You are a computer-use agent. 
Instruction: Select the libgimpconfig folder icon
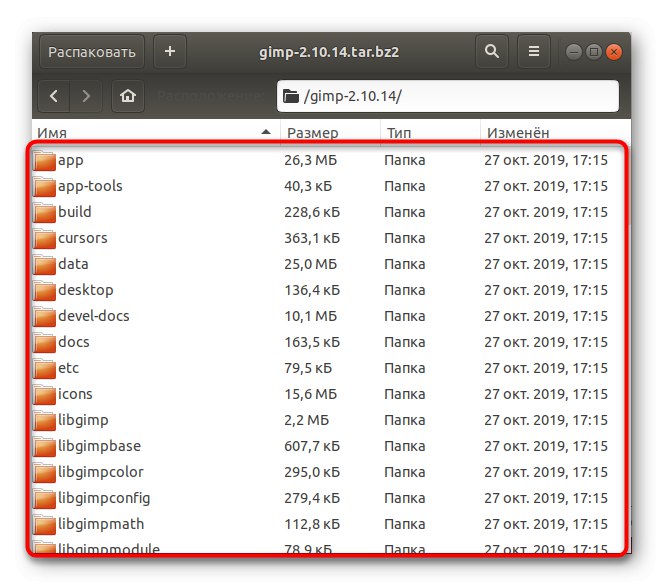pyautogui.click(x=44, y=498)
